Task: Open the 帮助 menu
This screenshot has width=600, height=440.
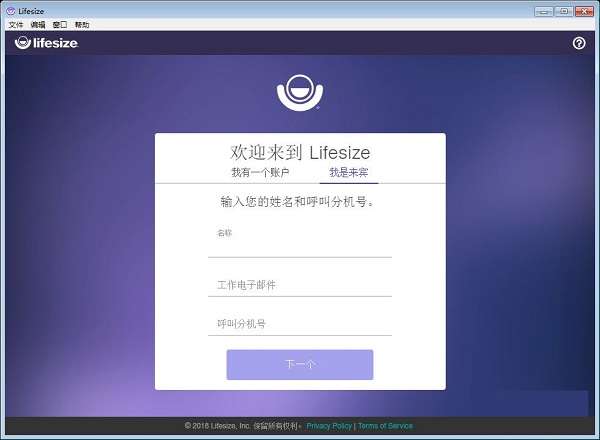Action: [x=82, y=25]
